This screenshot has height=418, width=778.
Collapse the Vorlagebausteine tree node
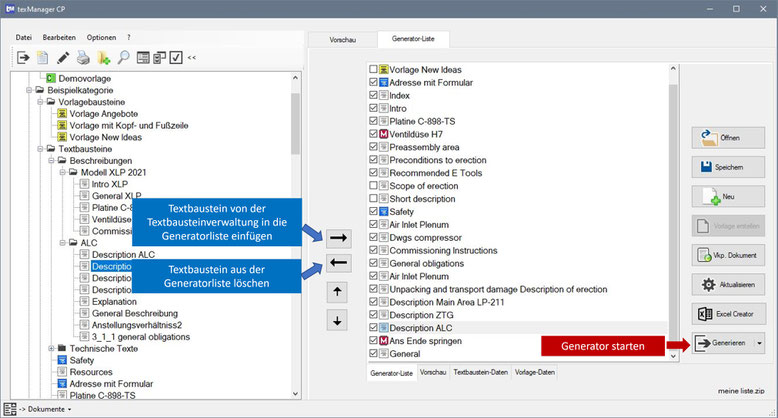coord(40,102)
